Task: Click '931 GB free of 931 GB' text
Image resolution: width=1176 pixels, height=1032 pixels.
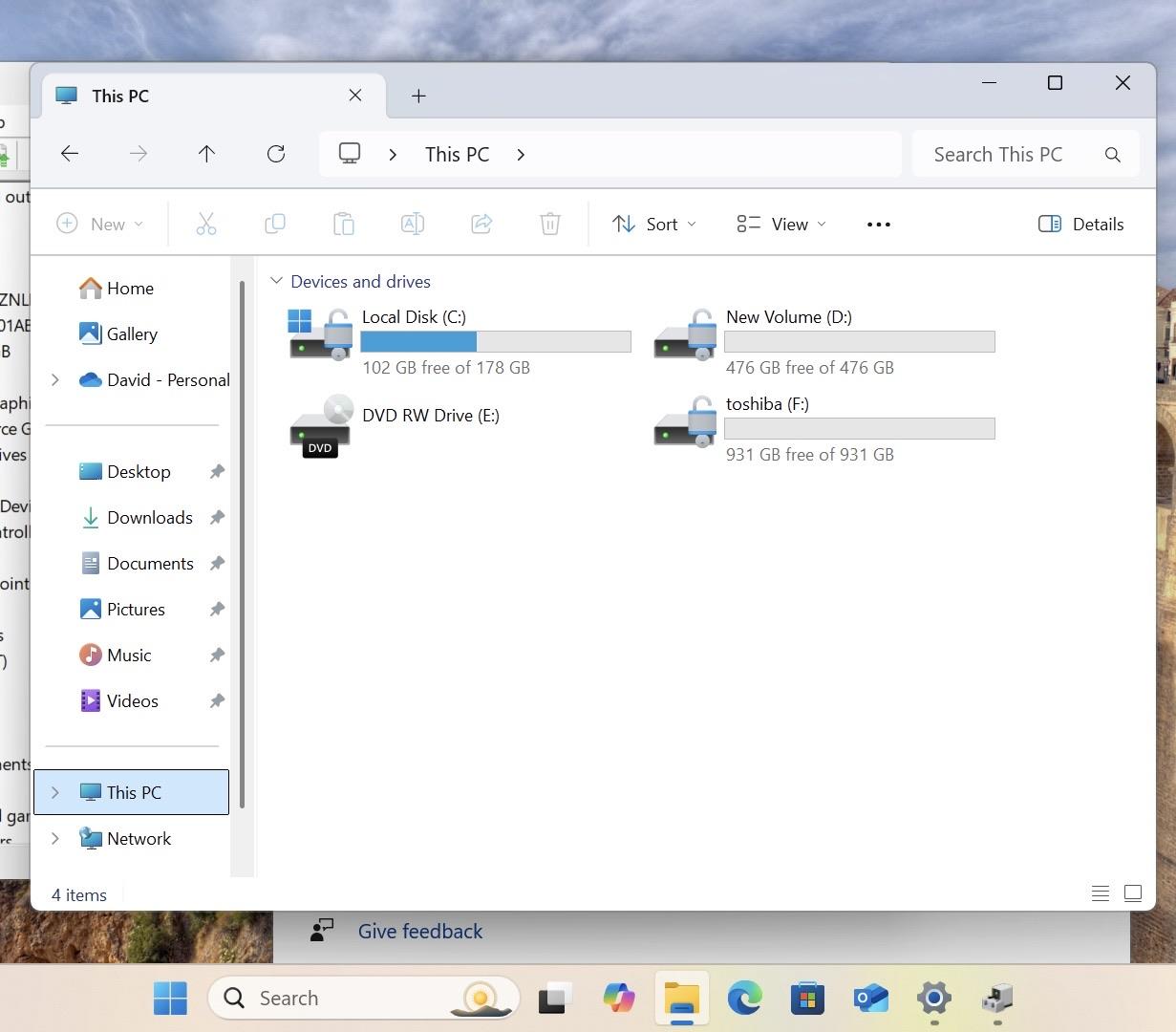Action: pos(810,454)
